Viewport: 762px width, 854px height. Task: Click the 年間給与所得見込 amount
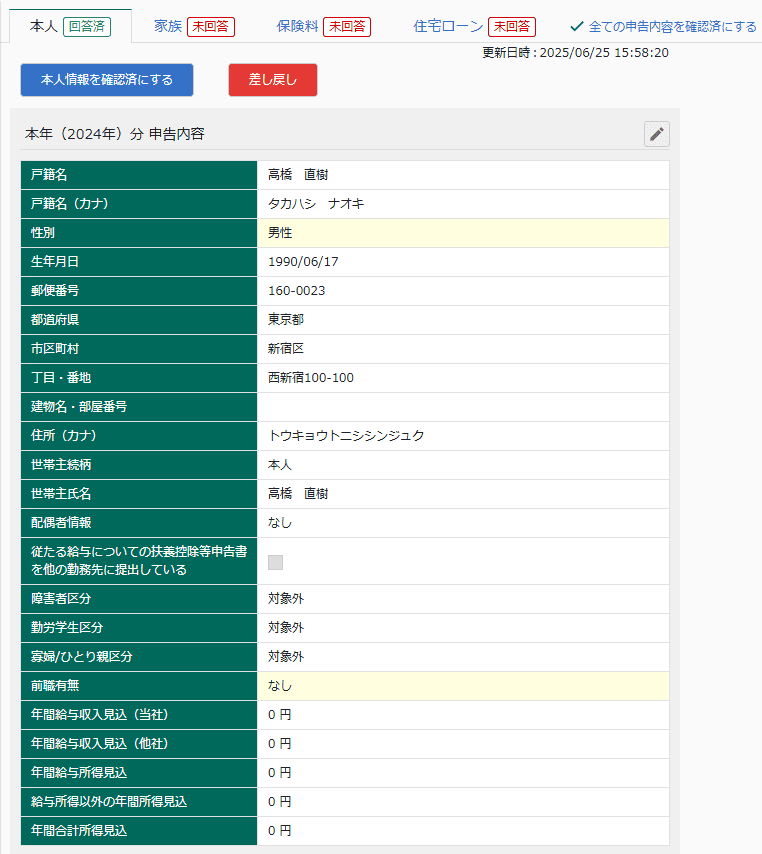pyautogui.click(x=279, y=773)
